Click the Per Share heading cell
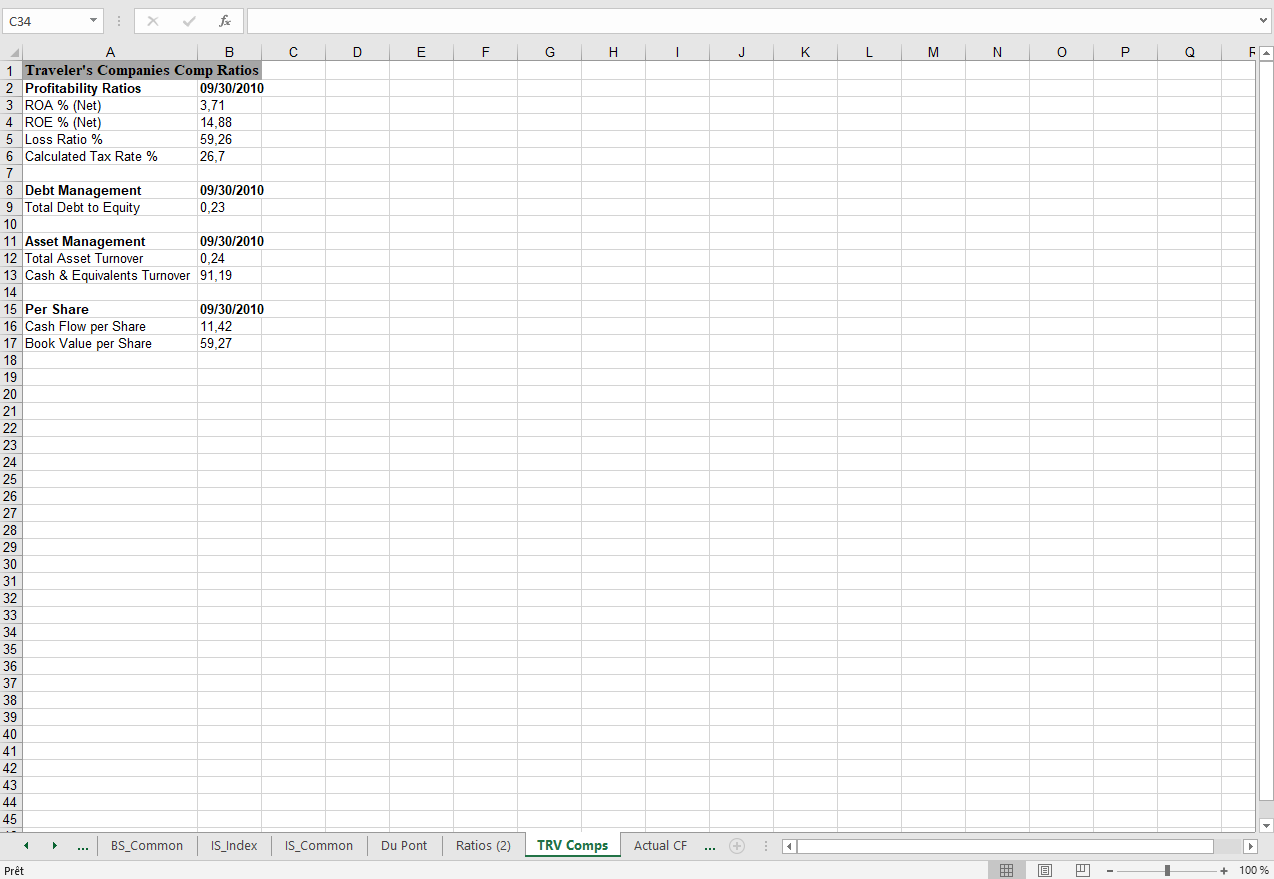The image size is (1274, 879). [110, 309]
